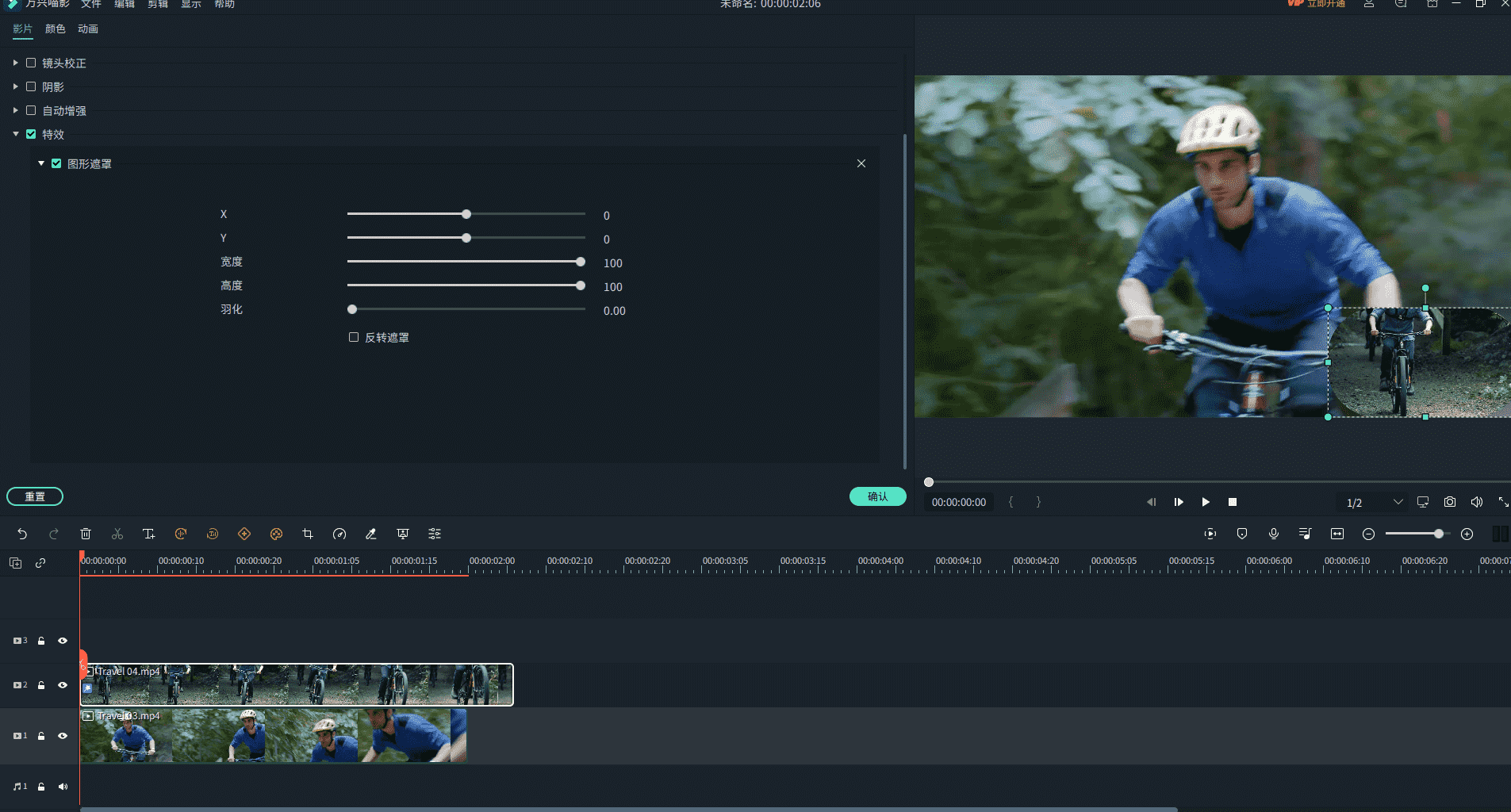Image resolution: width=1511 pixels, height=812 pixels.
Task: Click the voiceover microphone icon
Action: click(1274, 534)
